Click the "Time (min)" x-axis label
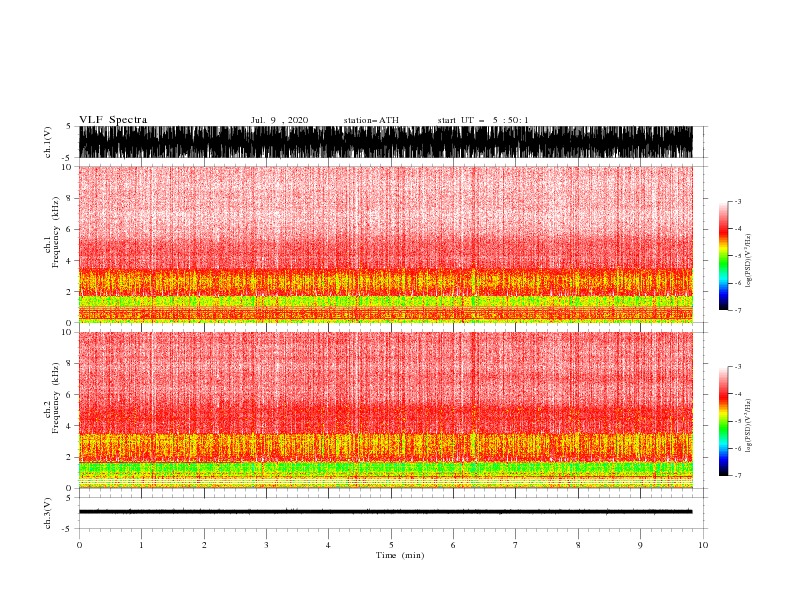792x612 pixels. 400,555
